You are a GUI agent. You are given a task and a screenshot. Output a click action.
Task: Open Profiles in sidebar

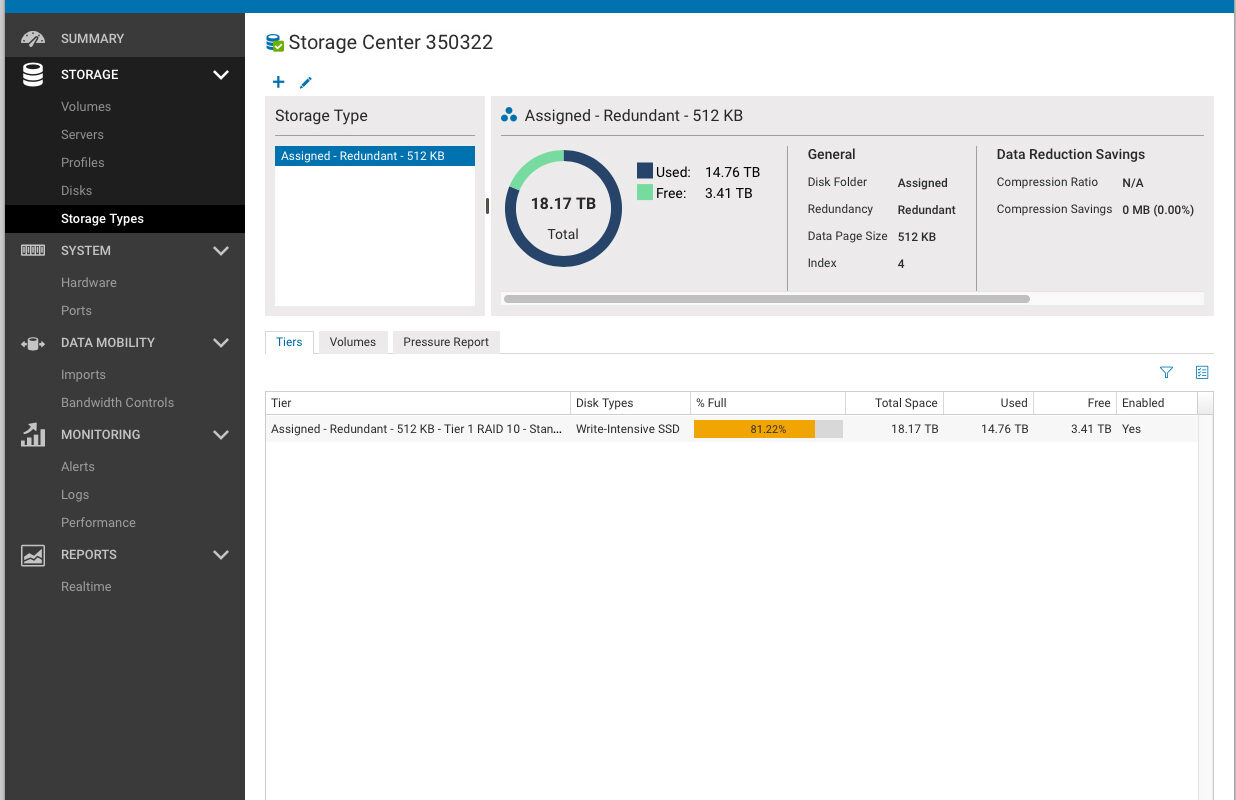[83, 163]
